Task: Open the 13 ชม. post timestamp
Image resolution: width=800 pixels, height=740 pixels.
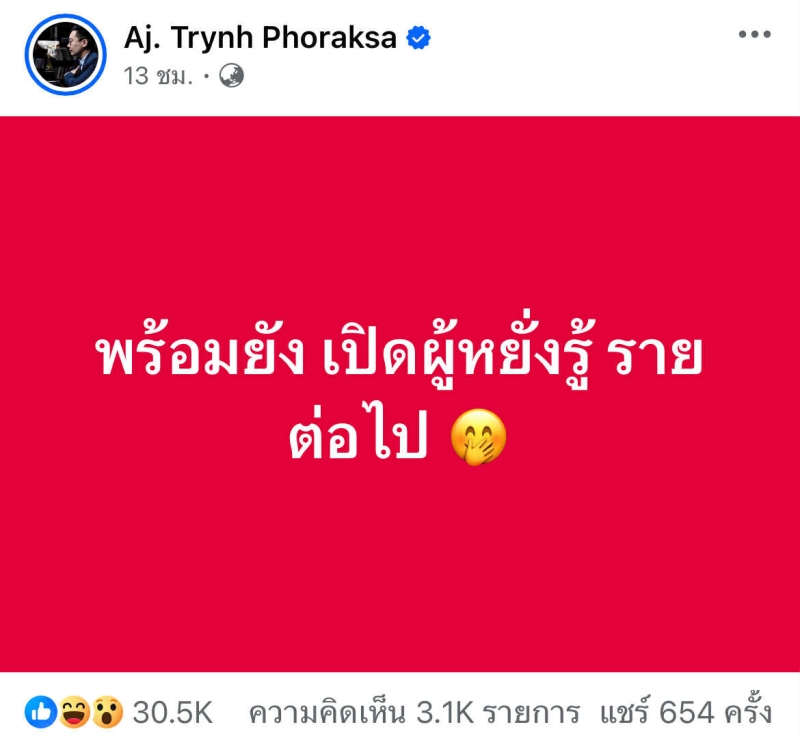Action: click(x=158, y=76)
